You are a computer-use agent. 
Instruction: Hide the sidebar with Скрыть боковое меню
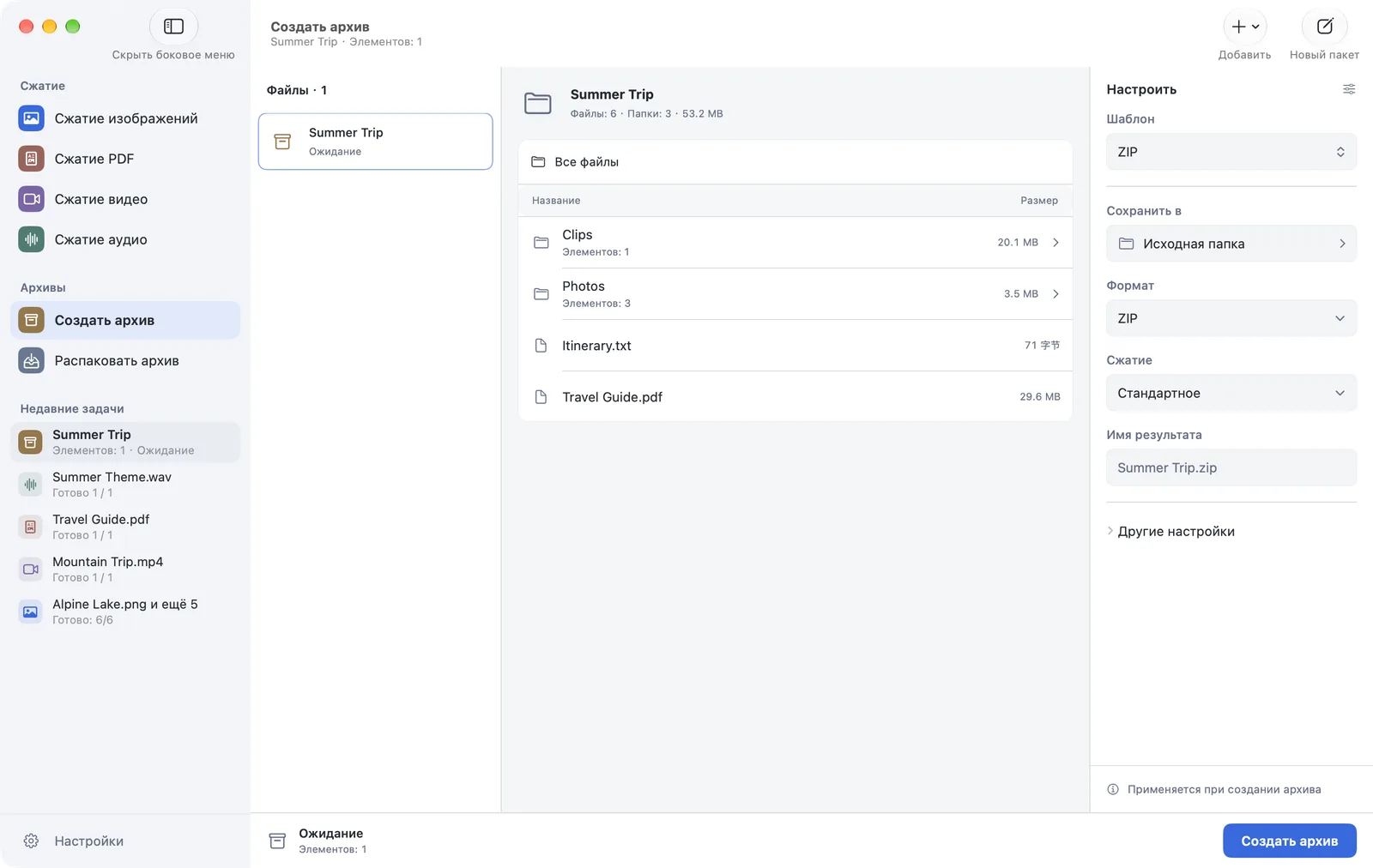coord(173,27)
